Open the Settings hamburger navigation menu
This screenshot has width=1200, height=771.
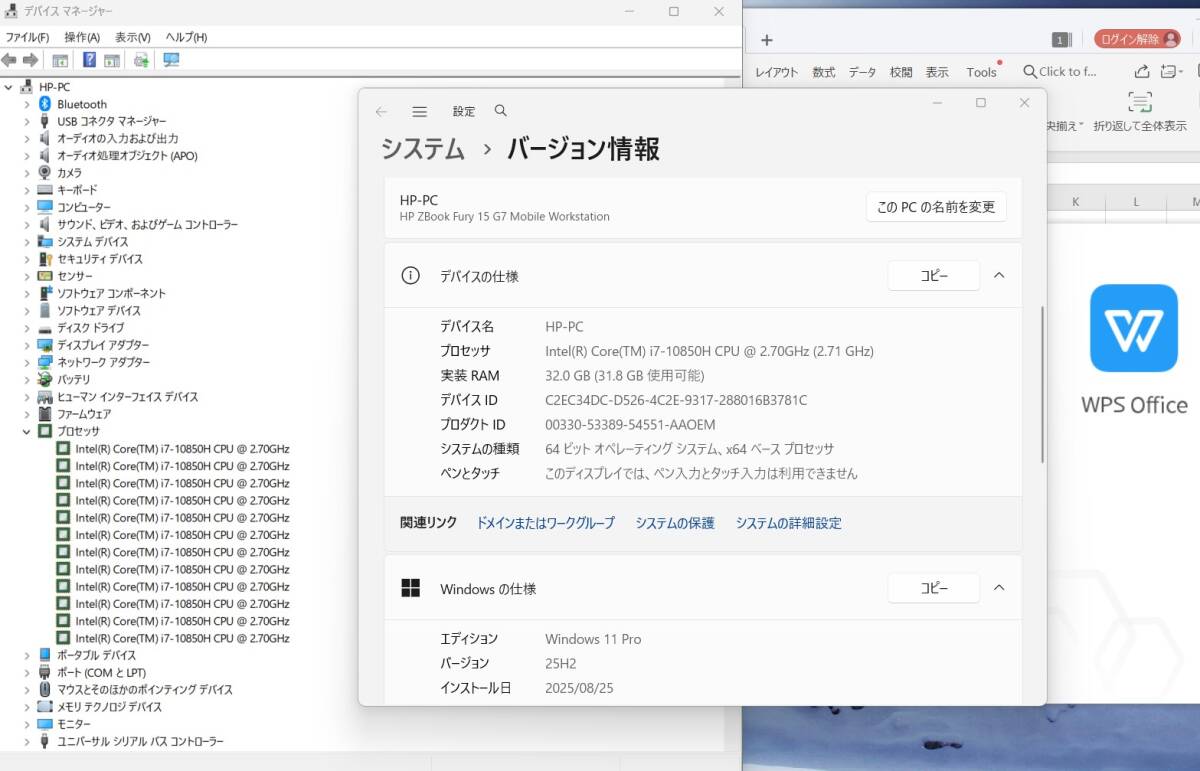tap(419, 112)
